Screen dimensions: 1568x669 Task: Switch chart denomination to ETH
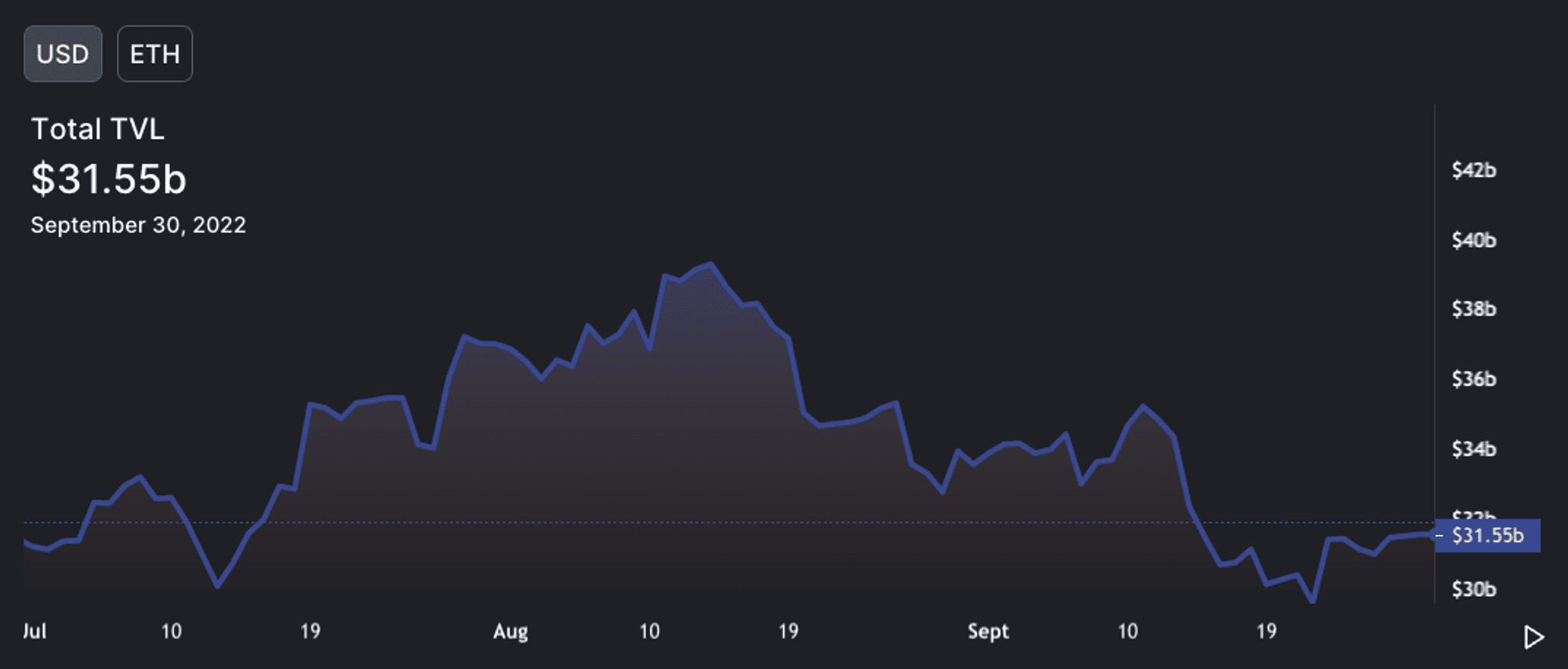pos(154,54)
